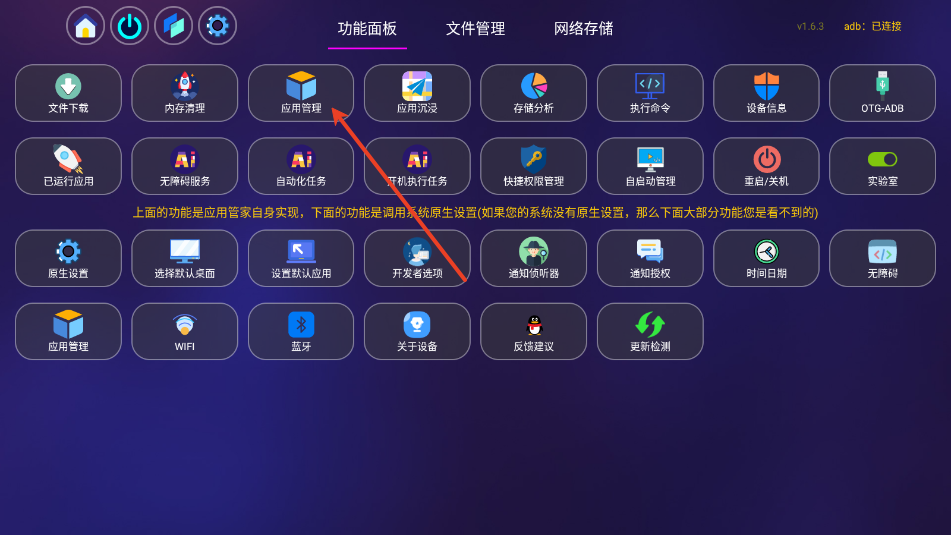Open the gear settings icon in top bar
The width and height of the screenshot is (951, 535).
(217, 26)
